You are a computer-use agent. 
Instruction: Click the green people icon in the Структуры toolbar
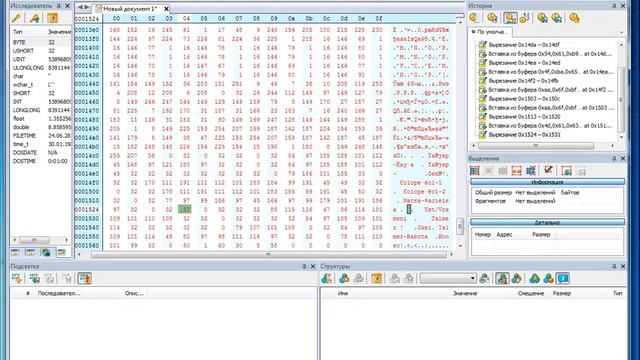click(x=534, y=278)
